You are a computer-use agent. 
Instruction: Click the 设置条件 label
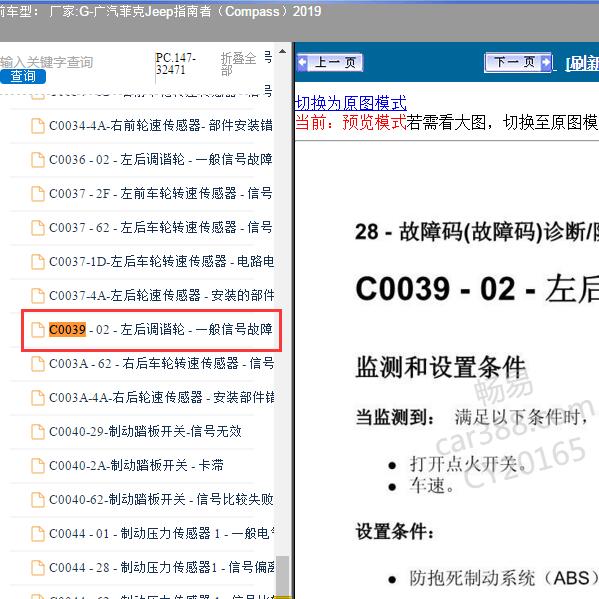point(395,531)
